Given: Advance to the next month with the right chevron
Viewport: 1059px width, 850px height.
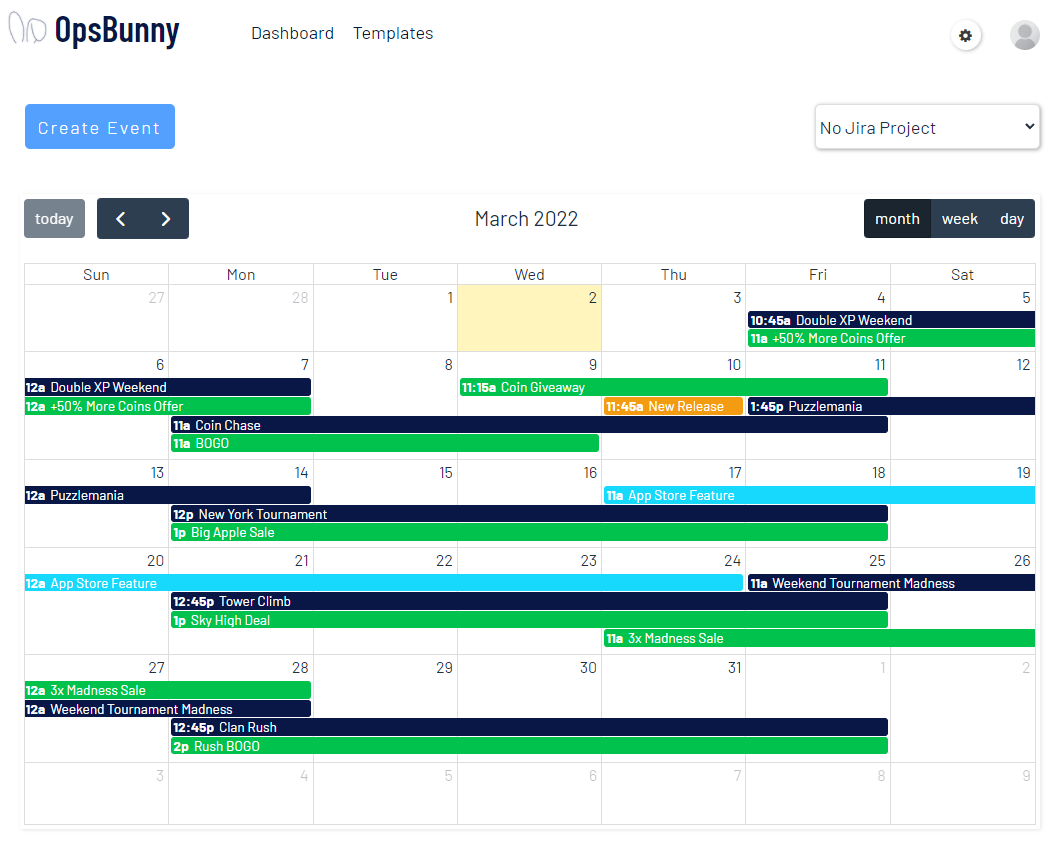Looking at the screenshot, I should tap(166, 218).
